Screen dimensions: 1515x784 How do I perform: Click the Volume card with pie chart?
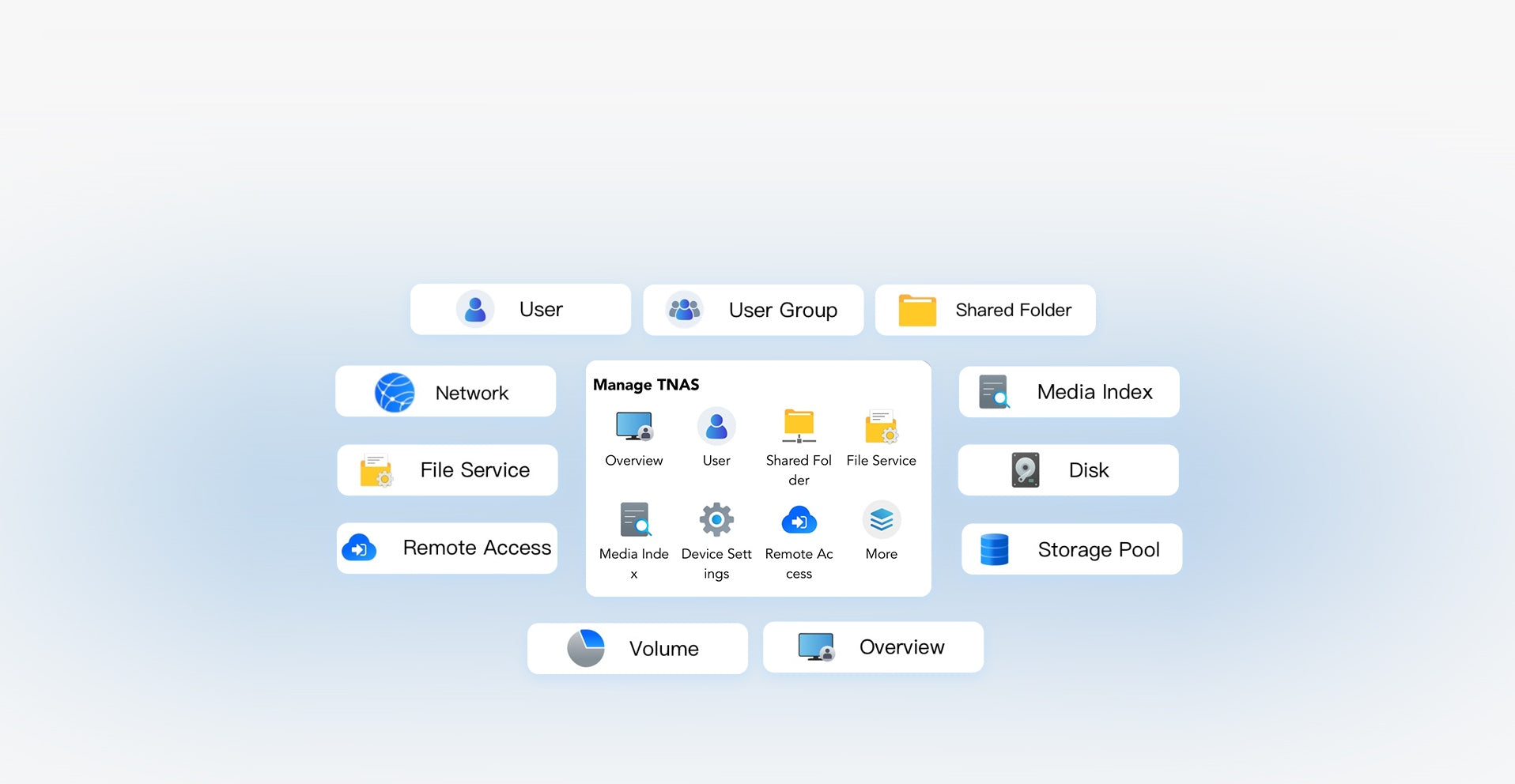coord(637,648)
